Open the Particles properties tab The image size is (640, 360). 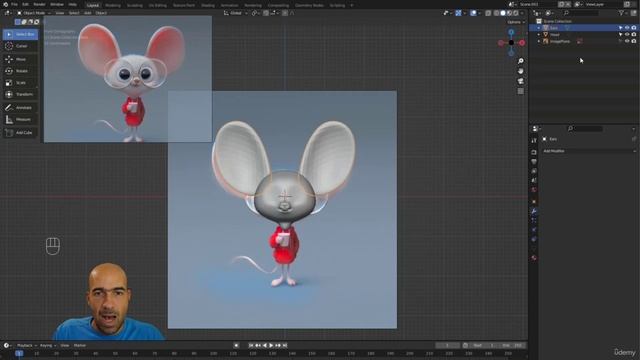[534, 220]
